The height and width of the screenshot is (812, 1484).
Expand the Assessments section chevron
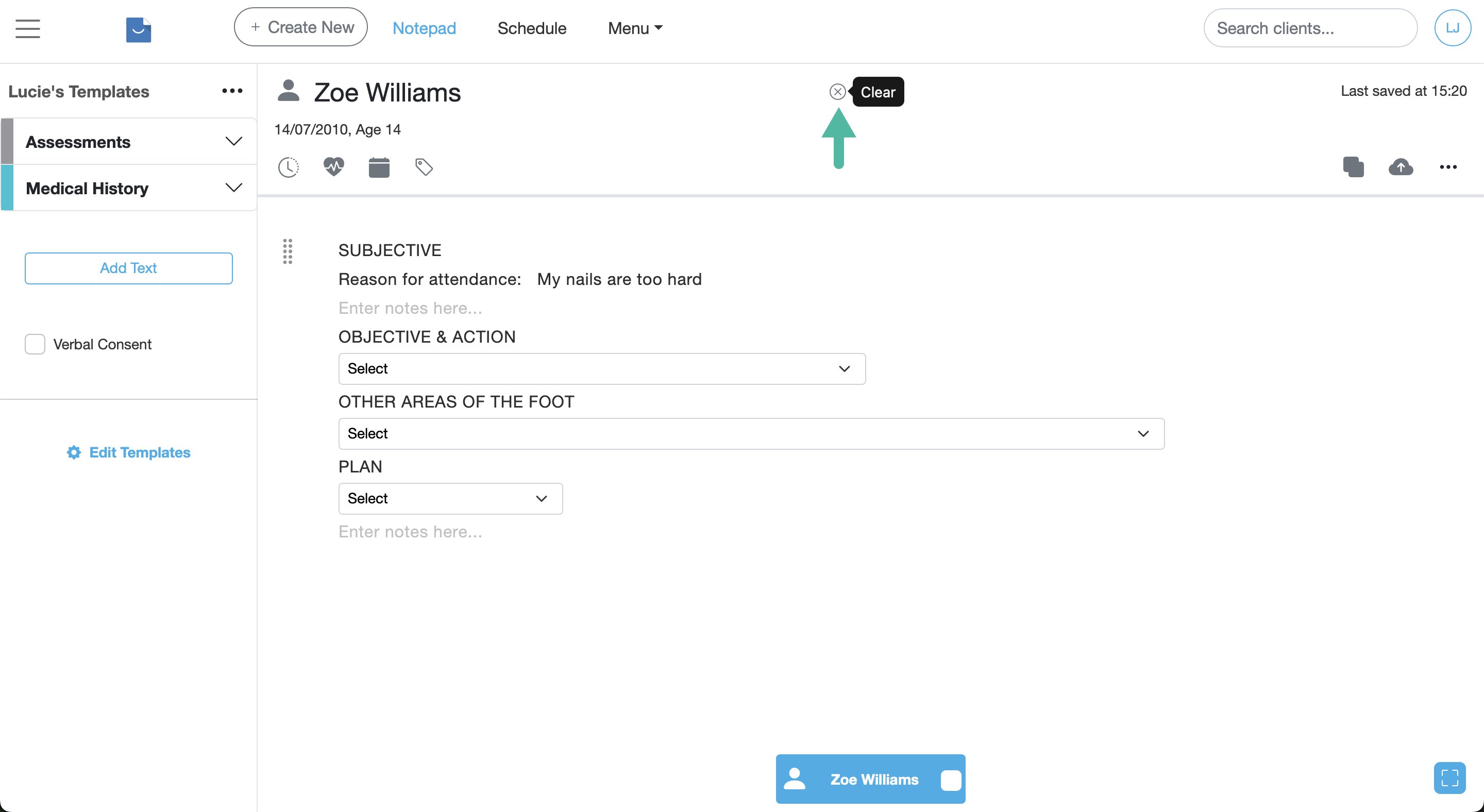pos(233,142)
